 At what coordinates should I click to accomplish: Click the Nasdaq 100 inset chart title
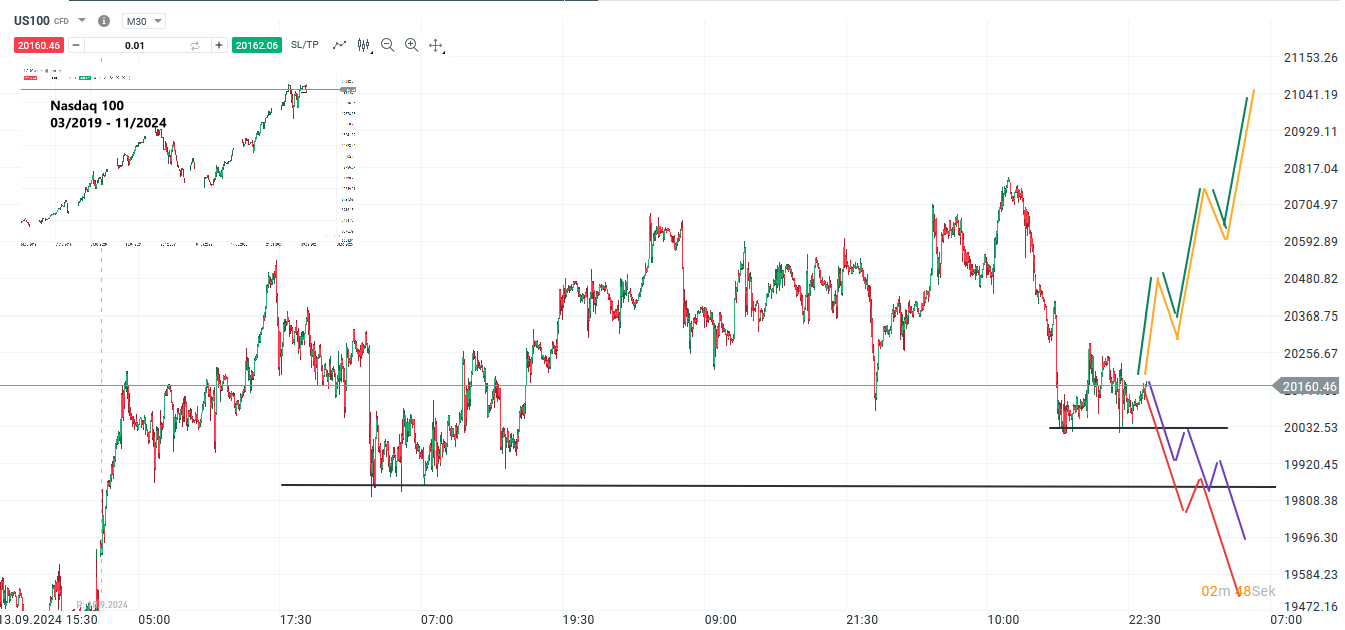87,105
